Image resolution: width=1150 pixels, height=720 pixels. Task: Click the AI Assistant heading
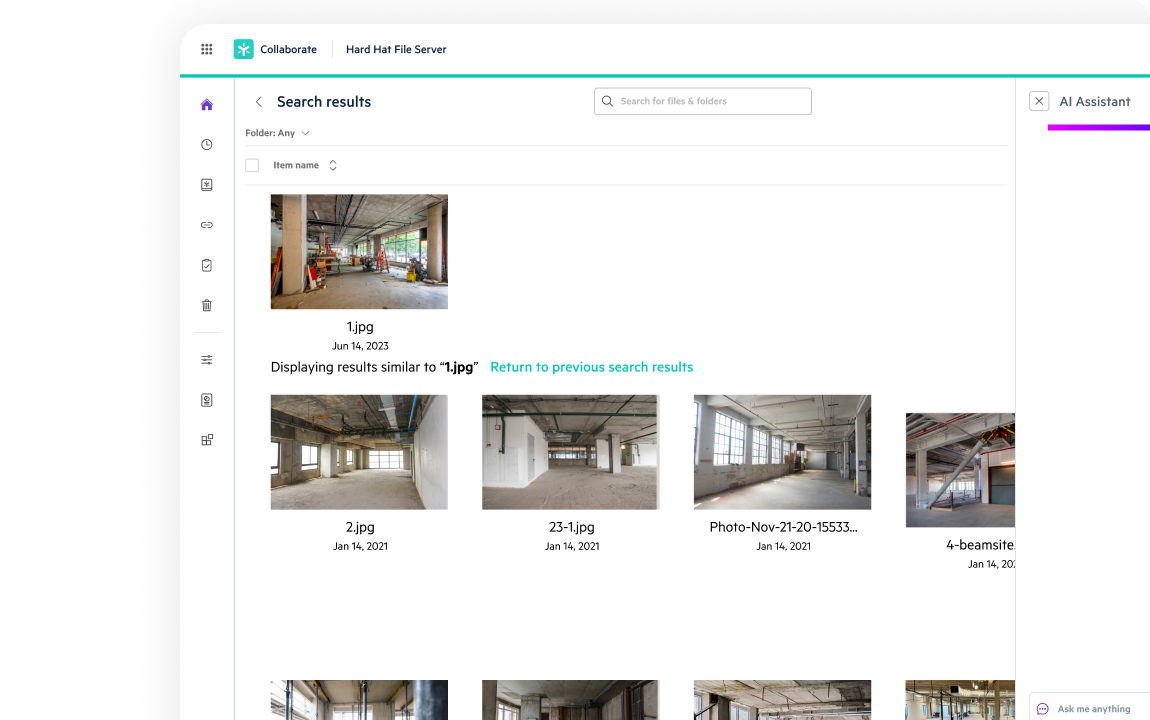coord(1094,102)
